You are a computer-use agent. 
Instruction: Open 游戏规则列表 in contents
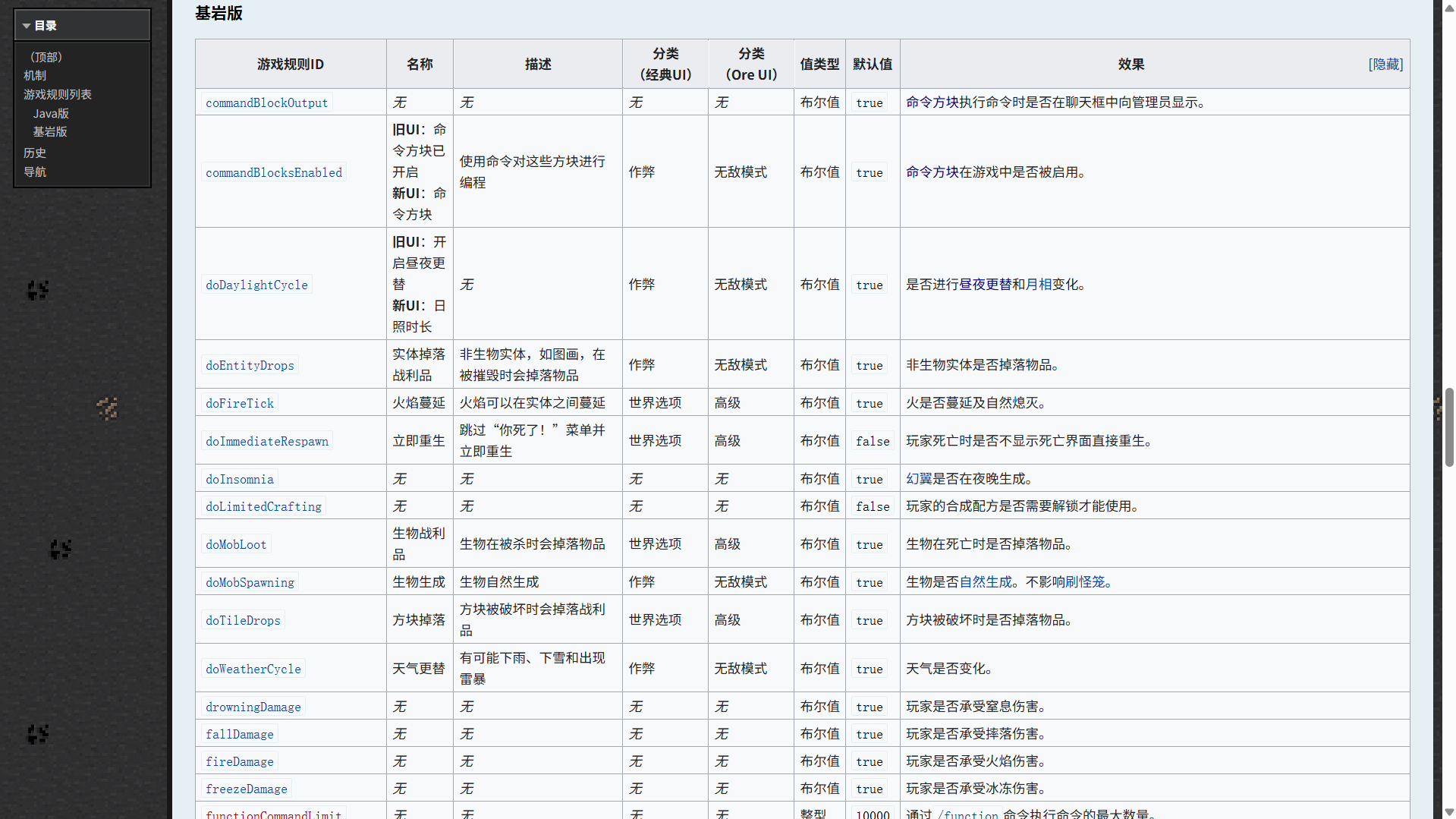coord(58,95)
